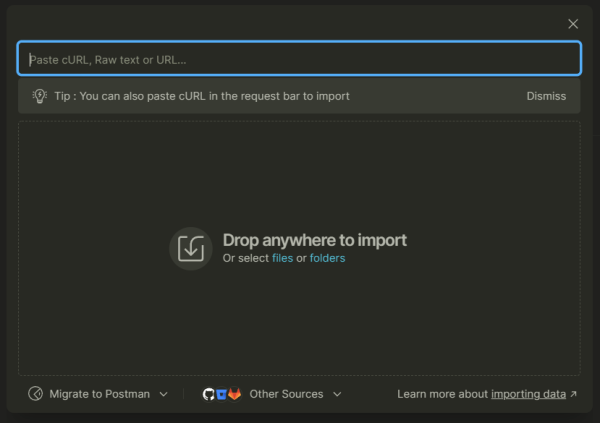Image resolution: width=600 pixels, height=423 pixels.
Task: Open the 'importing data' documentation link
Action: pos(528,394)
